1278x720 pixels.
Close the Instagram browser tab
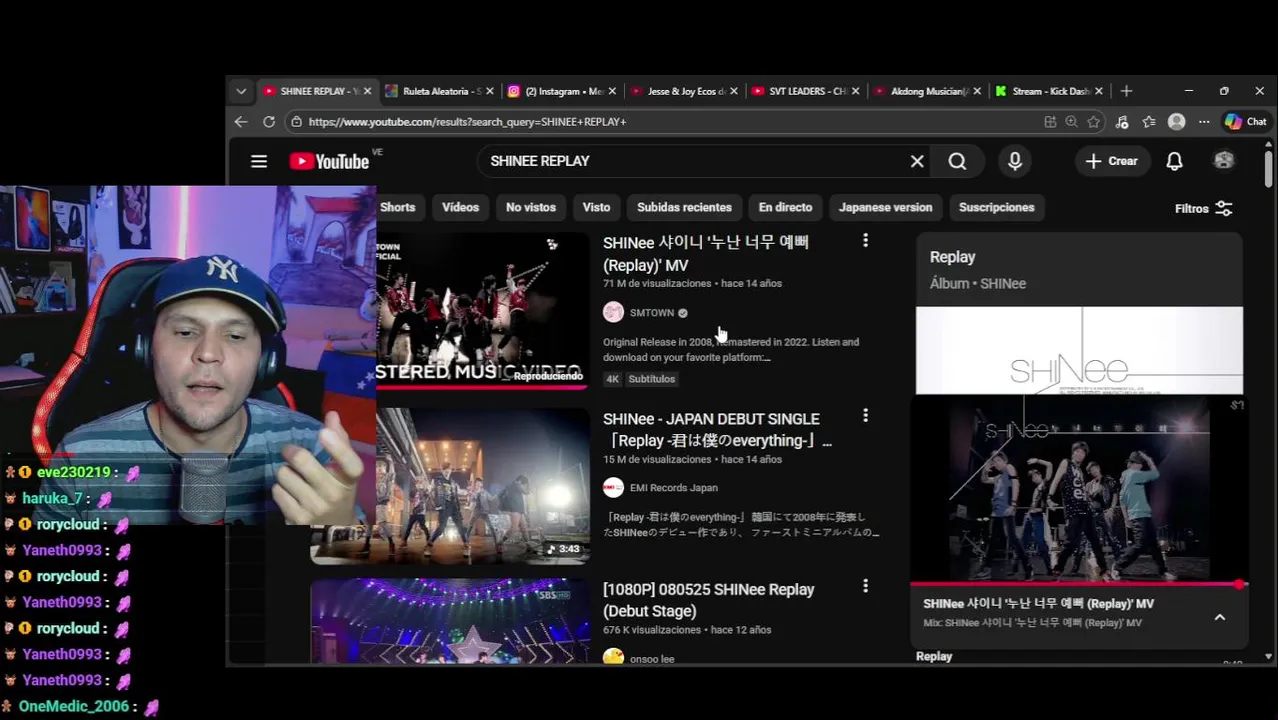coord(612,91)
